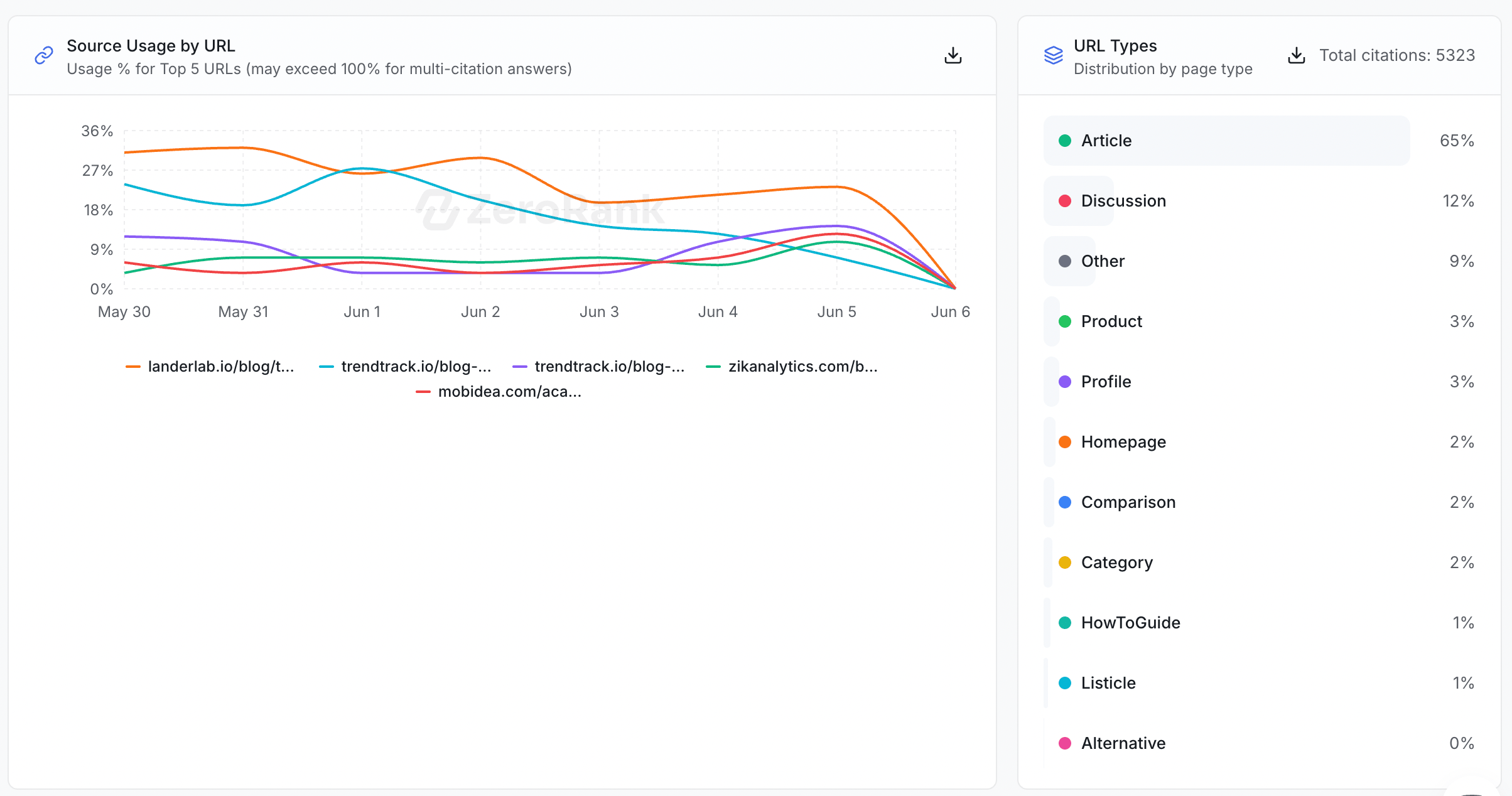
Task: Select the Comparison page type label
Action: [1128, 502]
